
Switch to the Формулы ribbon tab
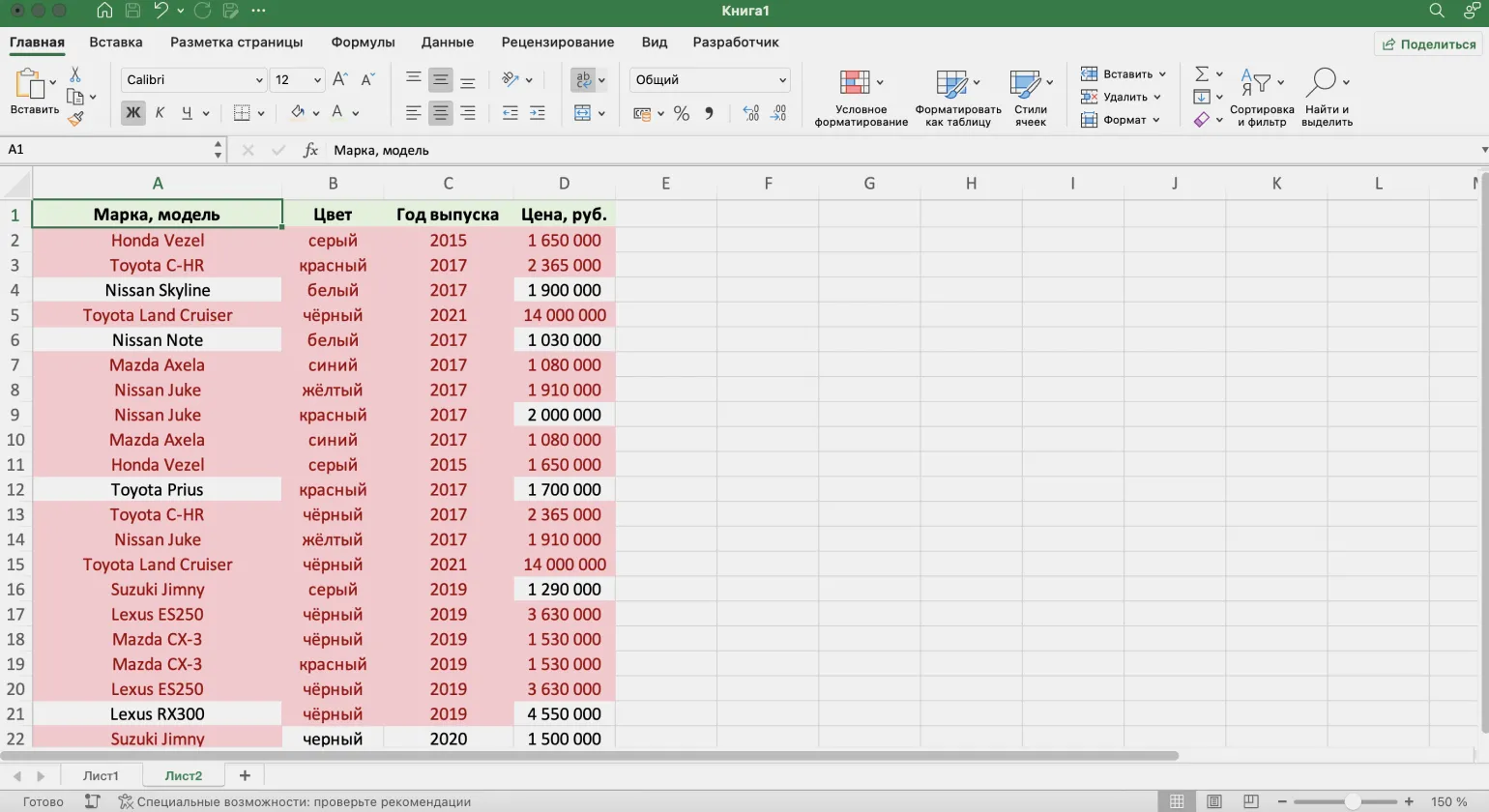click(x=363, y=43)
